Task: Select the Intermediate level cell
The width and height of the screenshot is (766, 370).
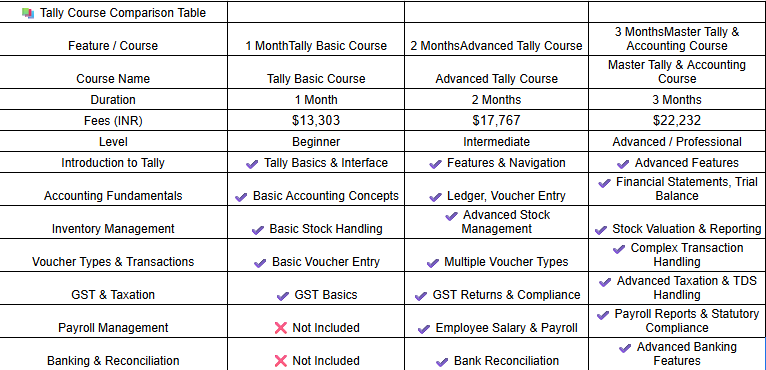Action: click(x=496, y=141)
